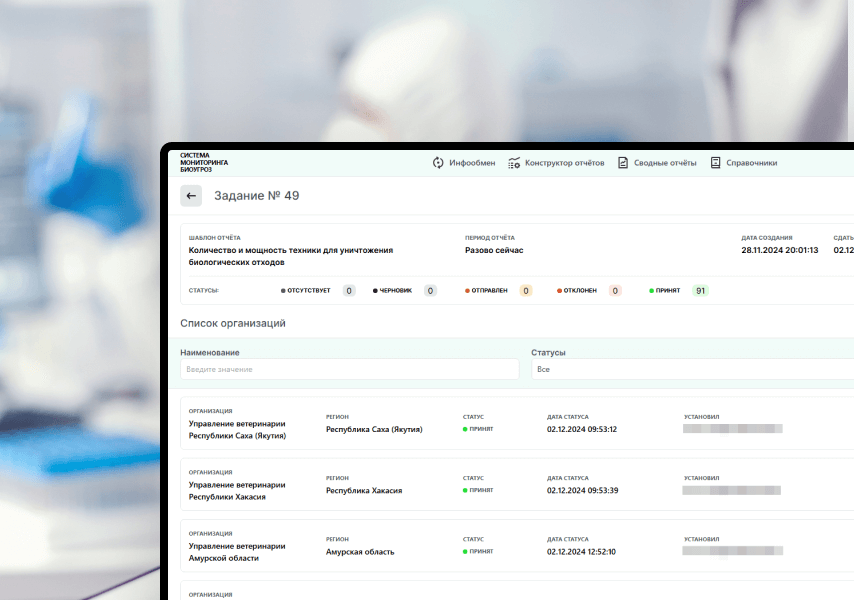Click region Амурская область
Screen dimensions: 854x600
coord(360,552)
